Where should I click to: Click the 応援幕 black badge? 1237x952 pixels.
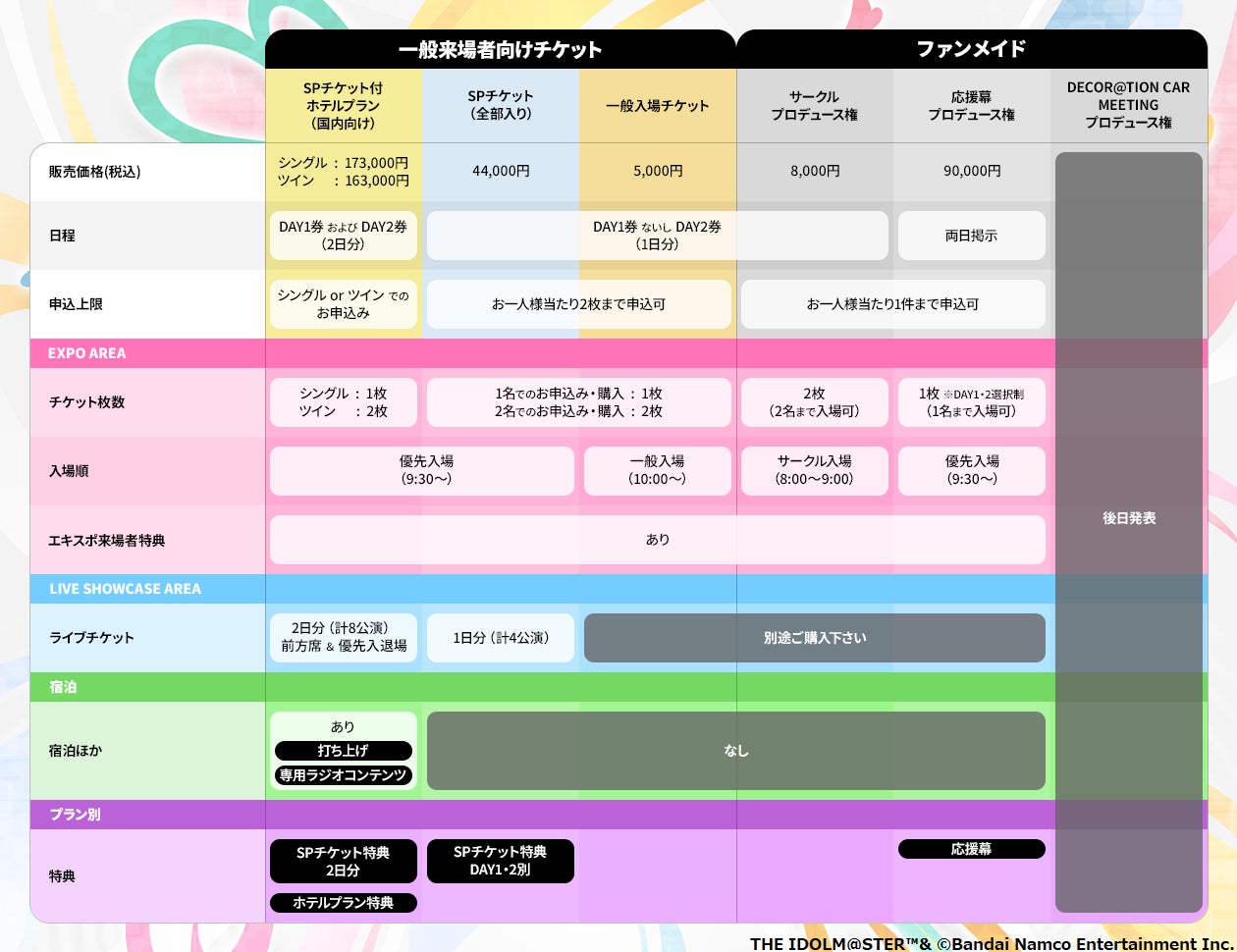[972, 849]
